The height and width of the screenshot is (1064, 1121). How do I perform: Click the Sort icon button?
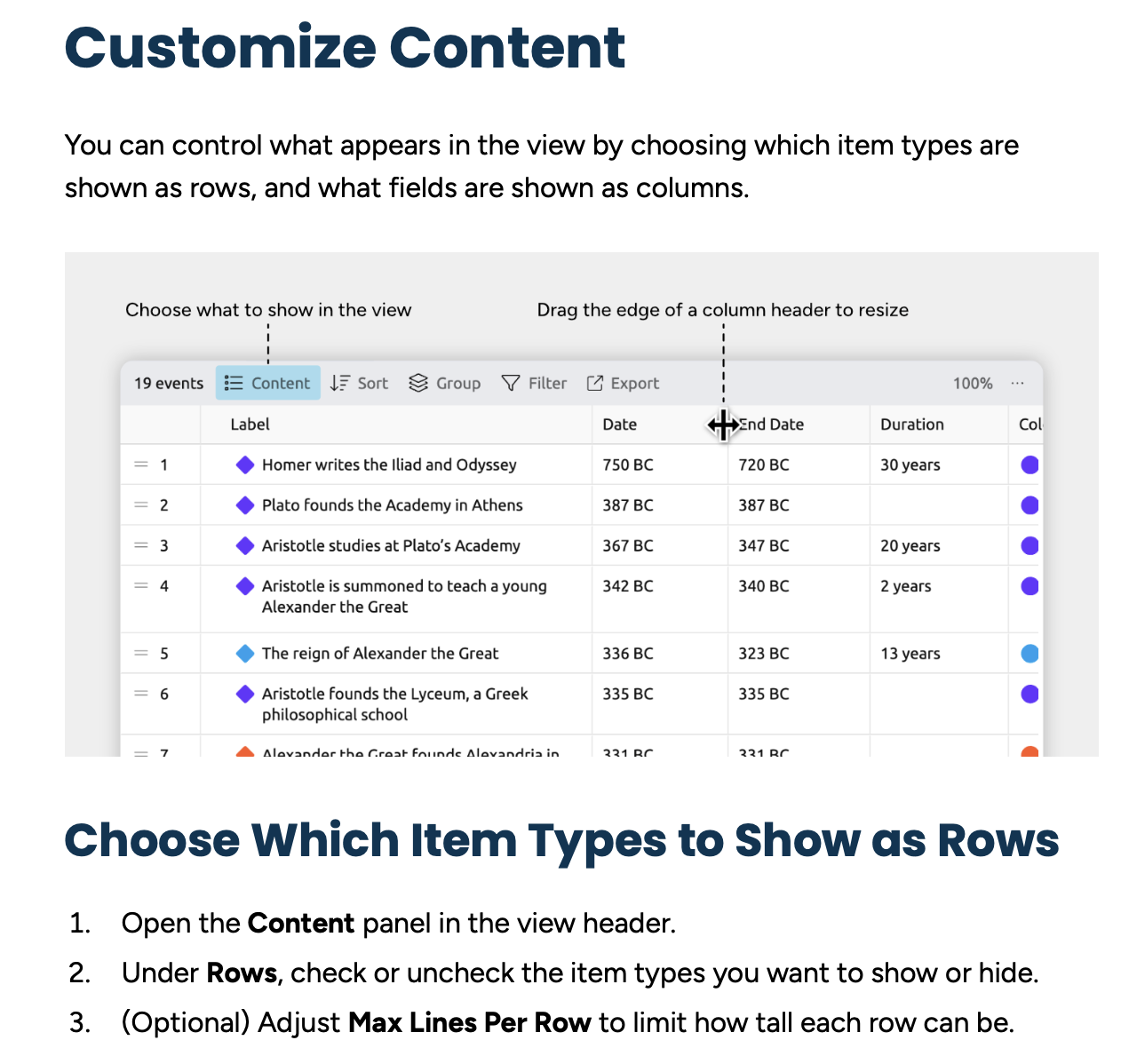coord(340,383)
